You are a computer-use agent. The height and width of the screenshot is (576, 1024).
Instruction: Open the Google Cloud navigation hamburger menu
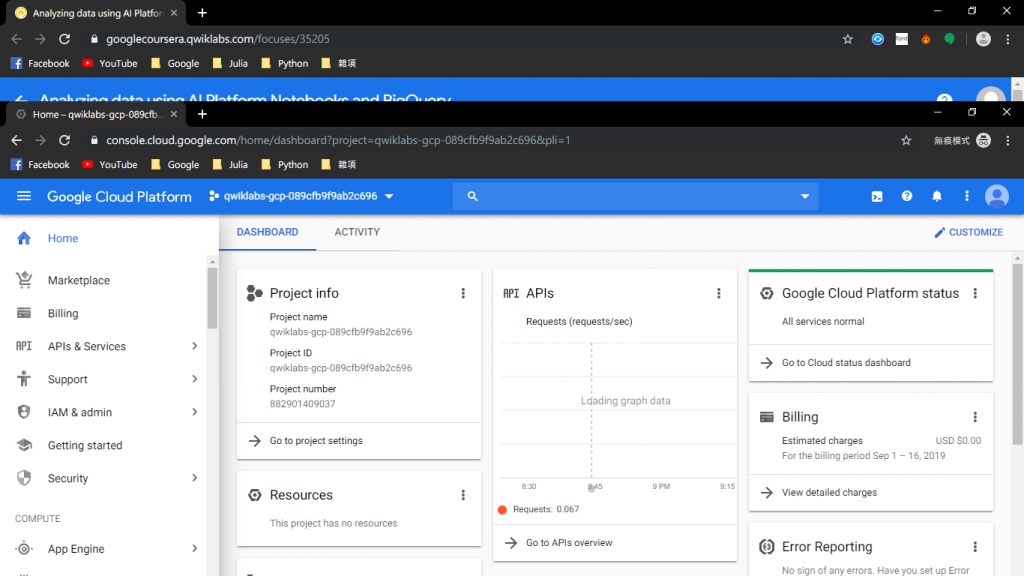(24, 196)
